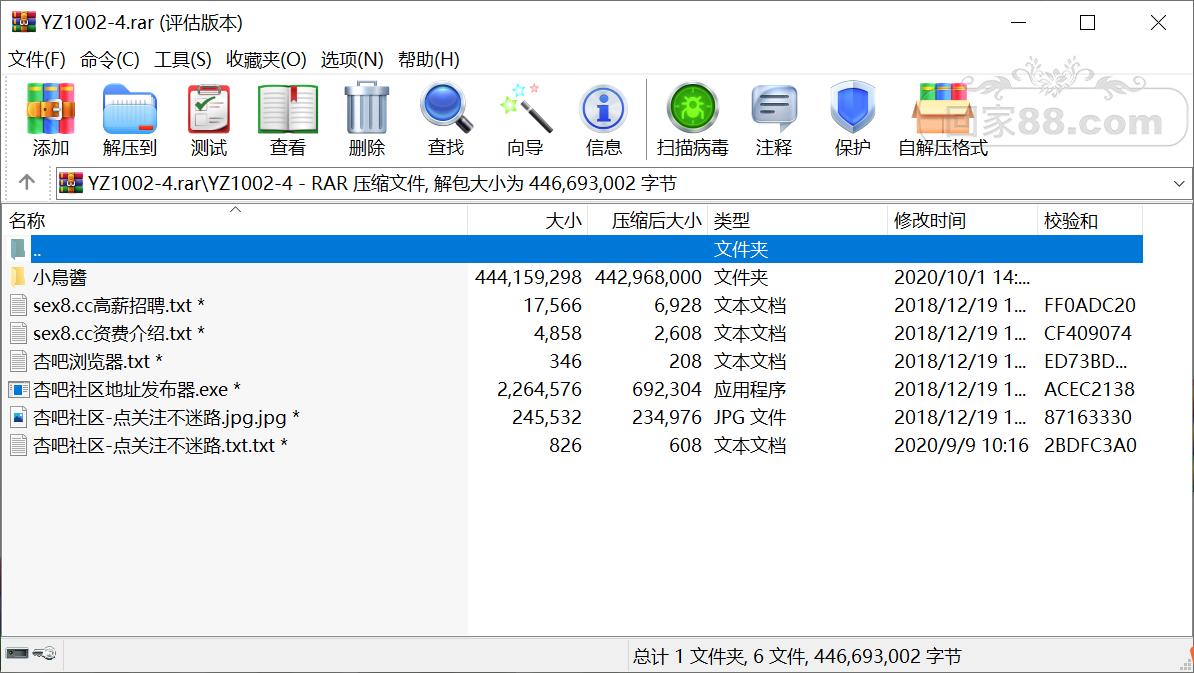The height and width of the screenshot is (673, 1194).
Task: Click the JPG 文件 type cell
Action: (x=749, y=418)
